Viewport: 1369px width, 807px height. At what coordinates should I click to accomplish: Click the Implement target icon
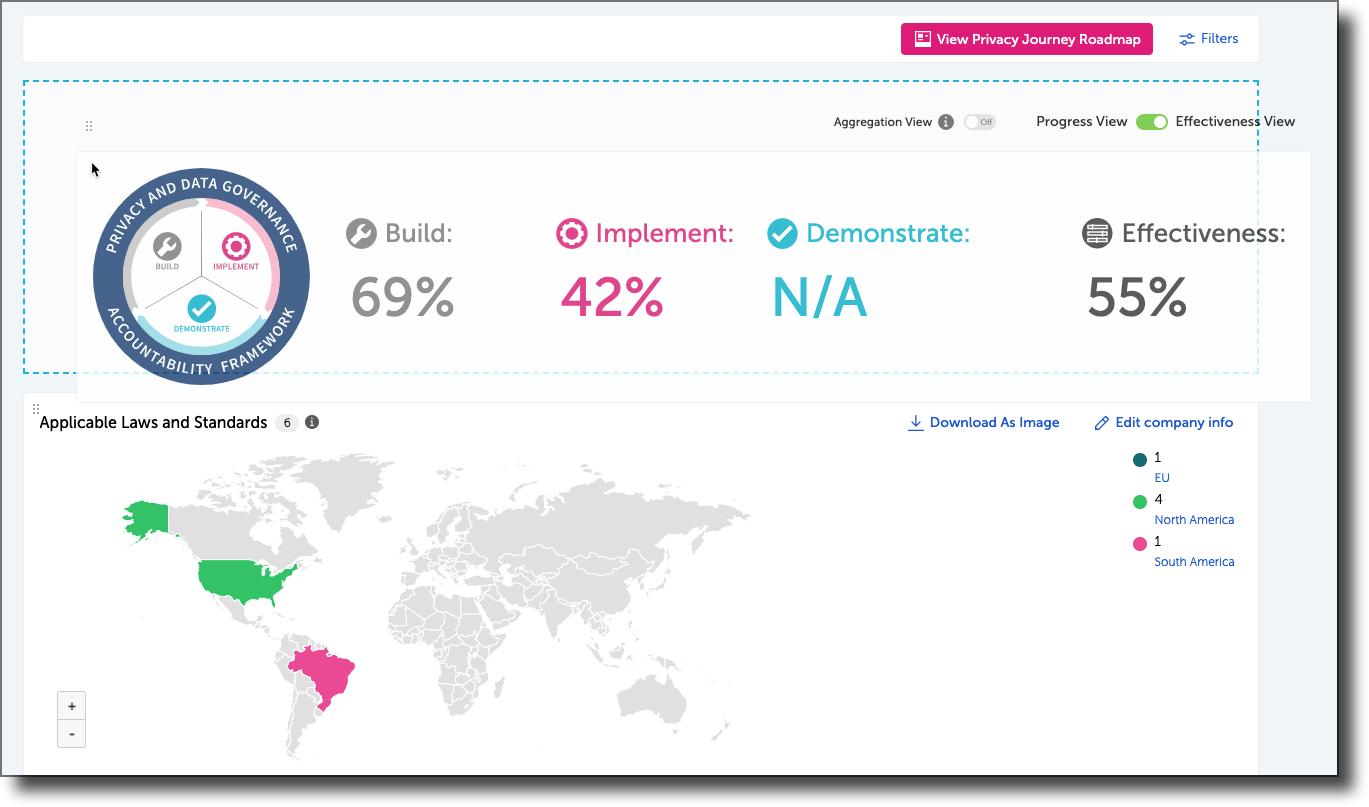click(x=571, y=233)
